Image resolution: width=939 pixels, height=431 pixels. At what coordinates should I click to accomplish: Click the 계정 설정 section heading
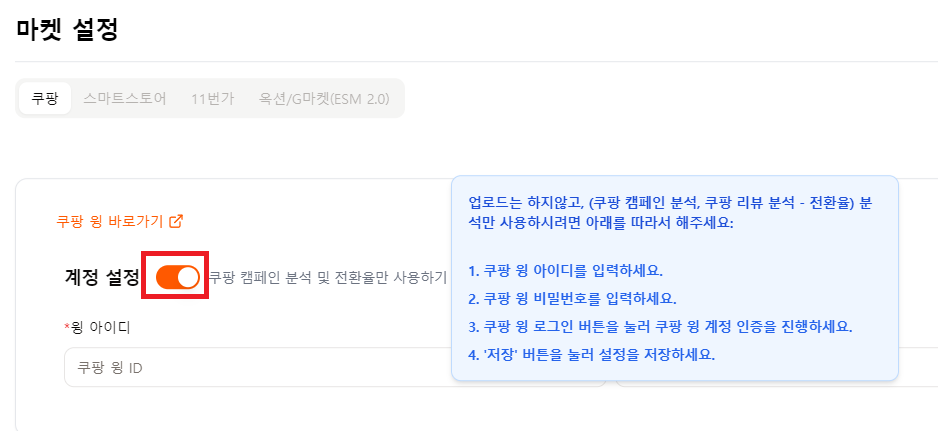pos(102,278)
